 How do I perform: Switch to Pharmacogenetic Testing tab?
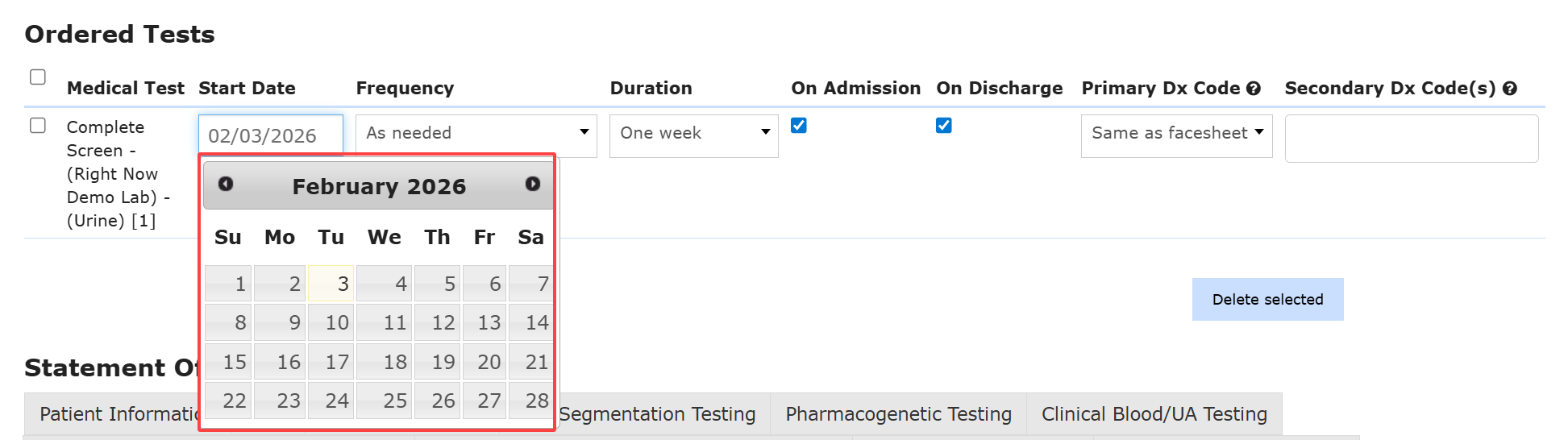click(x=898, y=414)
